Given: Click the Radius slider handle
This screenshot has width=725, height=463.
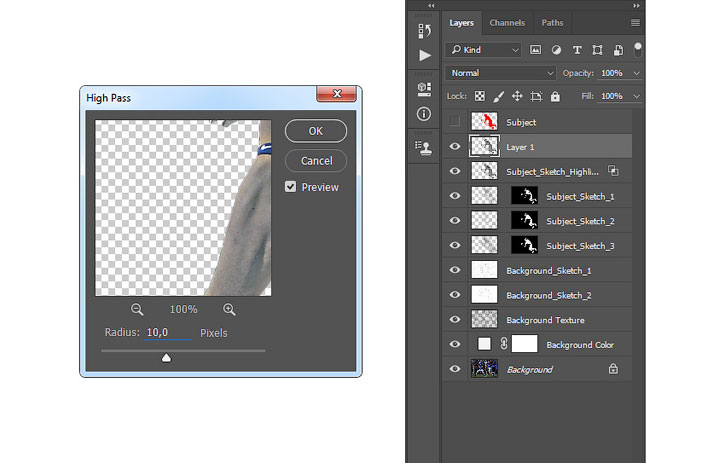Looking at the screenshot, I should 166,358.
